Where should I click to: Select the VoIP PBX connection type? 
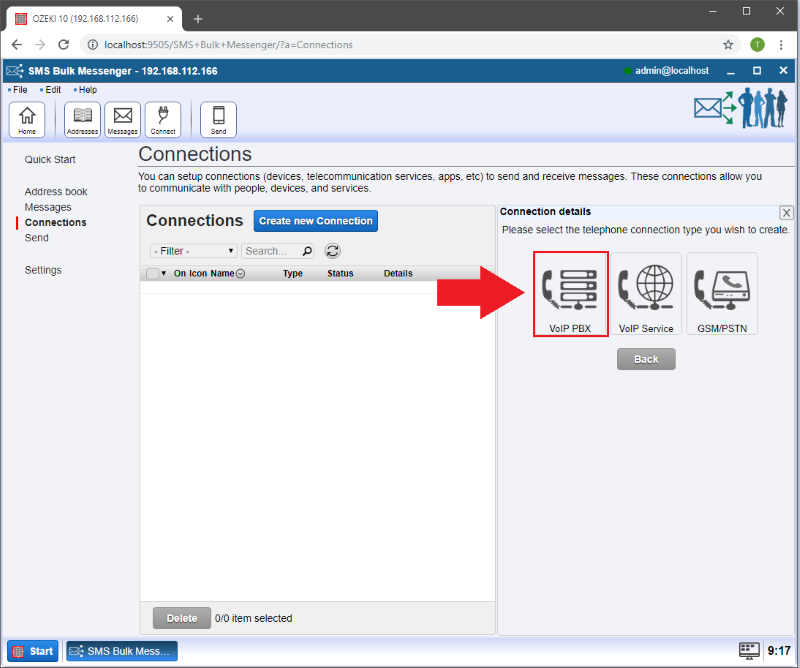click(x=570, y=294)
